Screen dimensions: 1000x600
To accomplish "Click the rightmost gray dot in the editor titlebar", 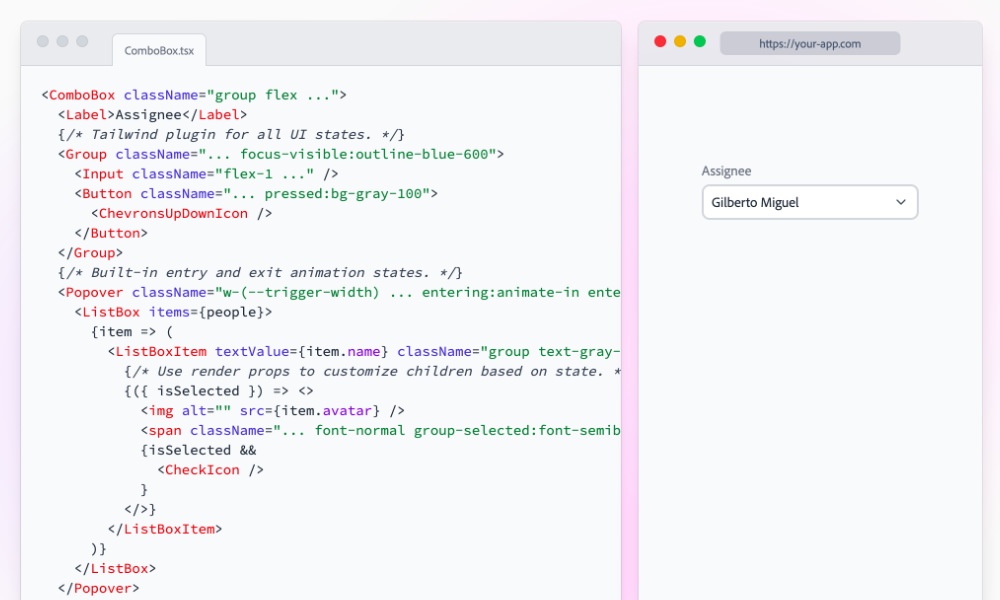I will [x=81, y=42].
